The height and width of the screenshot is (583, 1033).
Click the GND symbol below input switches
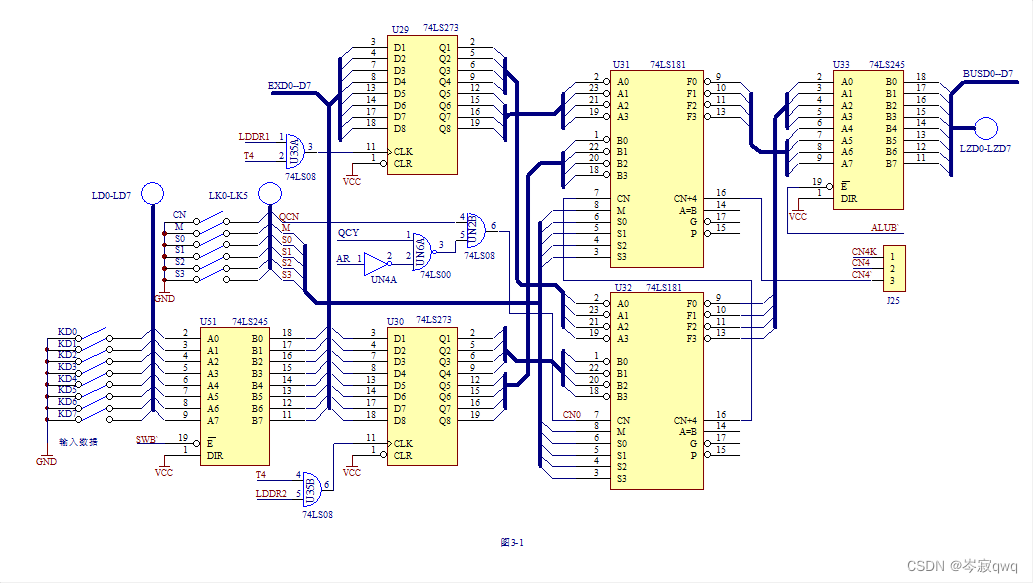pos(46,458)
